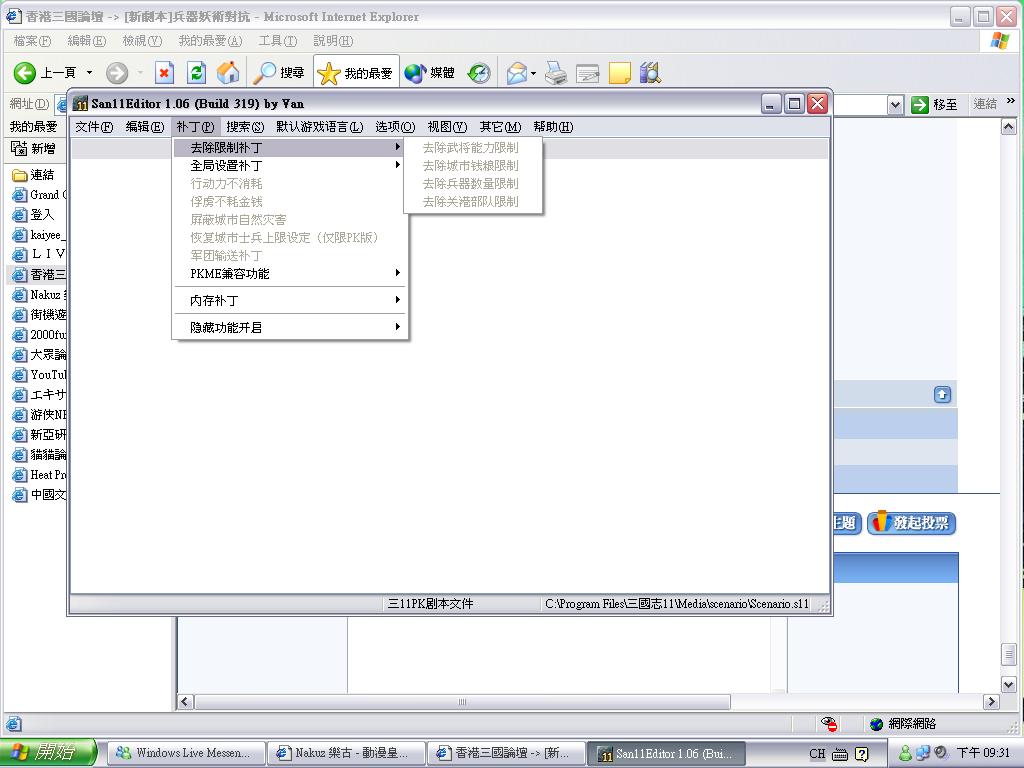The image size is (1024, 768).
Task: Click the yellow note icon in IE toolbar
Action: pyautogui.click(x=620, y=72)
